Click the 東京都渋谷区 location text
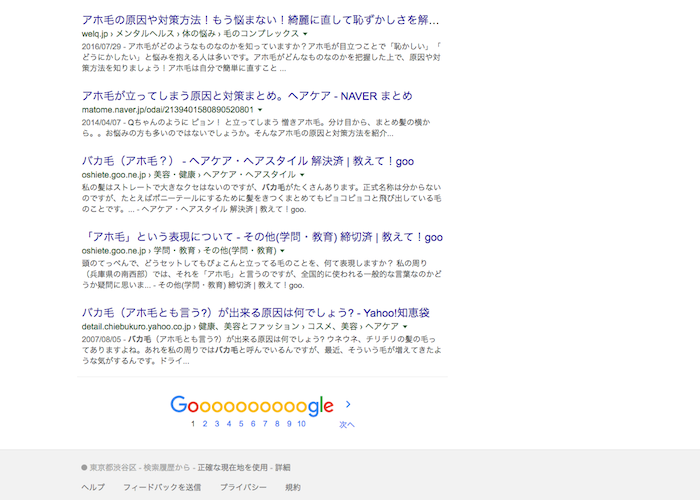This screenshot has height=500, width=700. [x=113, y=467]
